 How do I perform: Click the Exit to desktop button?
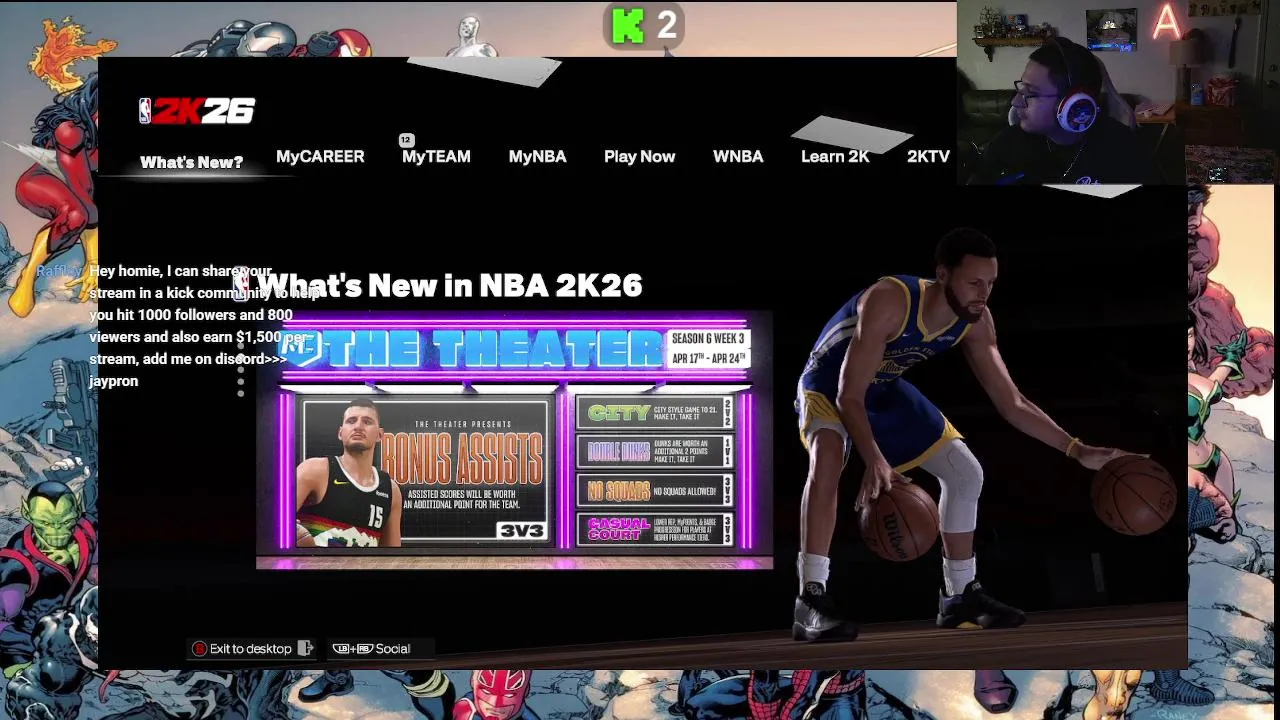[253, 648]
